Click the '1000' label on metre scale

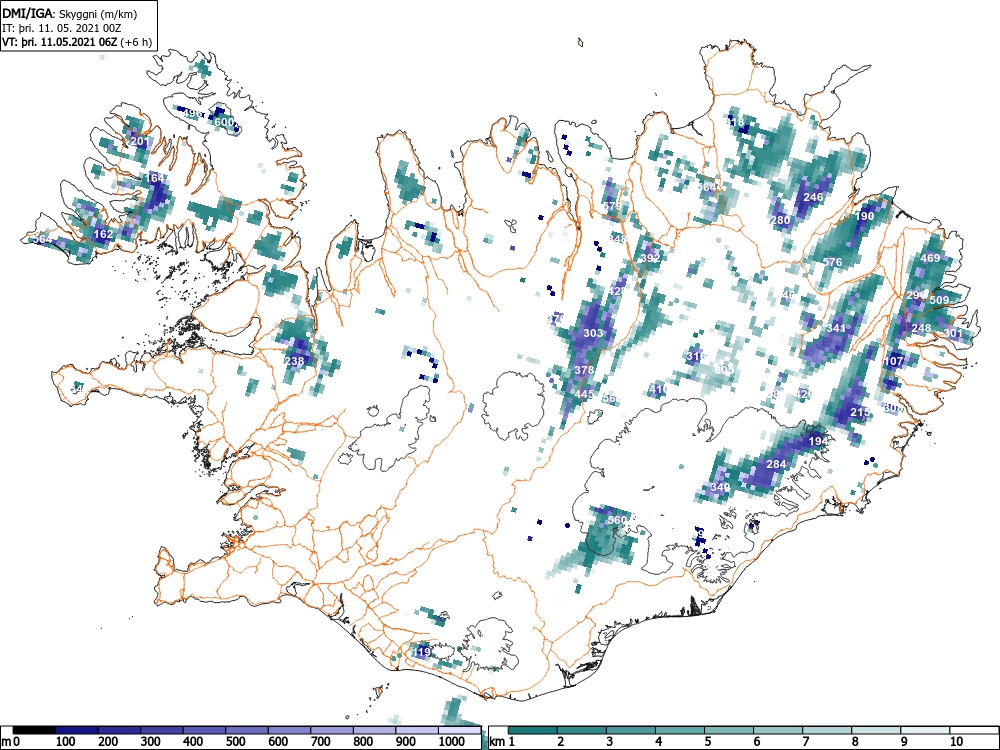pos(452,742)
